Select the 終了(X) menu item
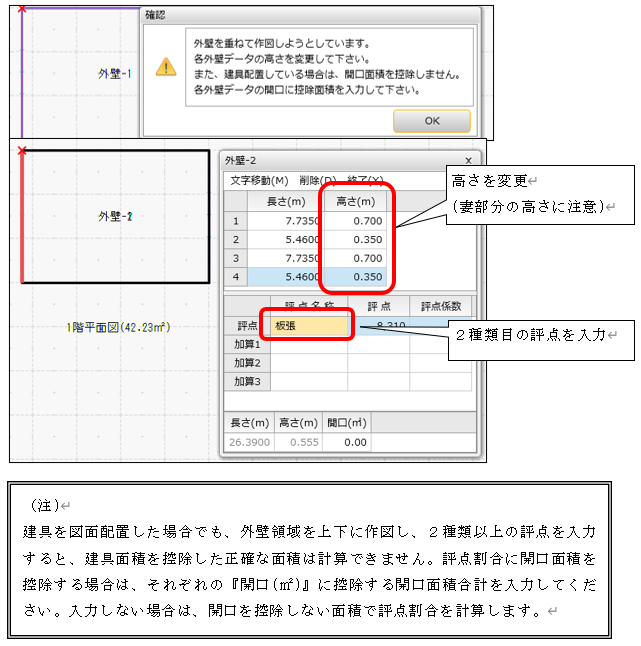The width and height of the screenshot is (641, 646). [x=365, y=180]
